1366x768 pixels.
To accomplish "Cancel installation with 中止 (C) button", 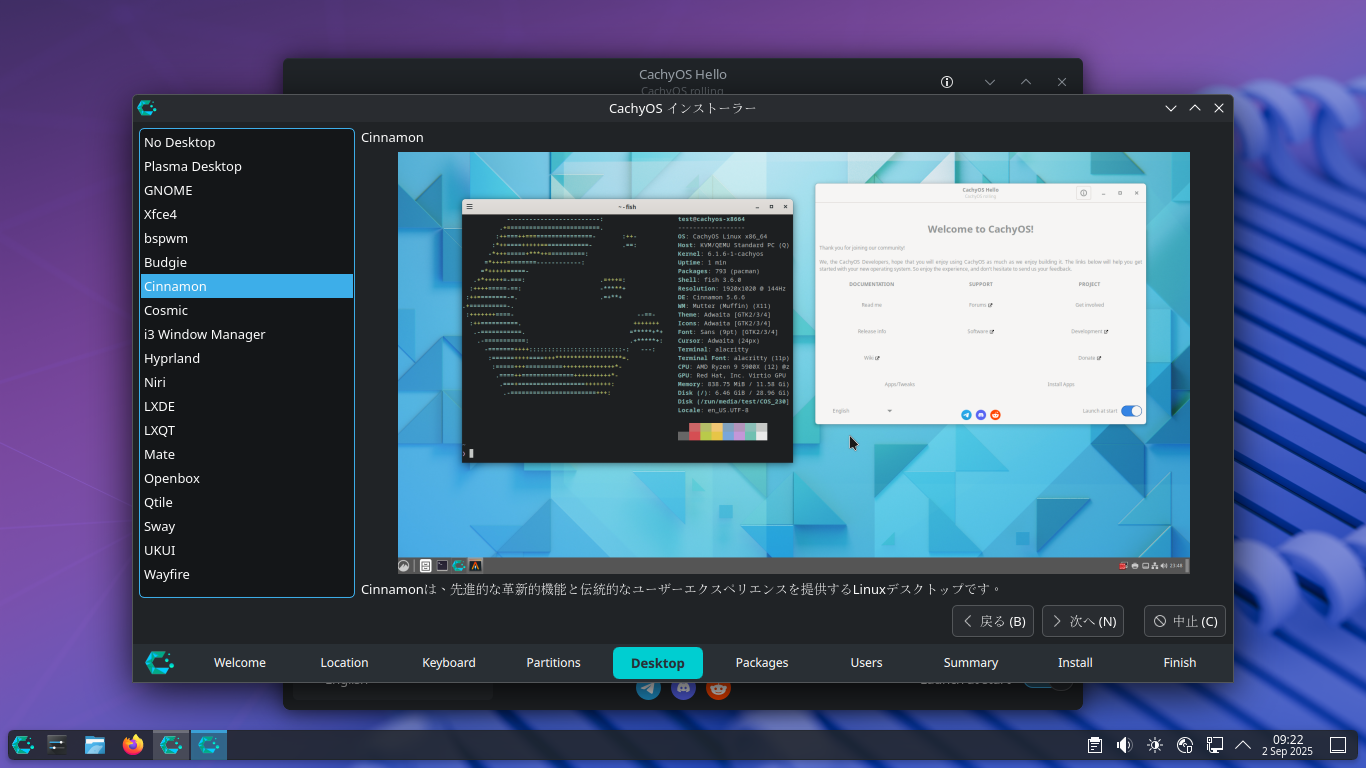I will [x=1184, y=621].
